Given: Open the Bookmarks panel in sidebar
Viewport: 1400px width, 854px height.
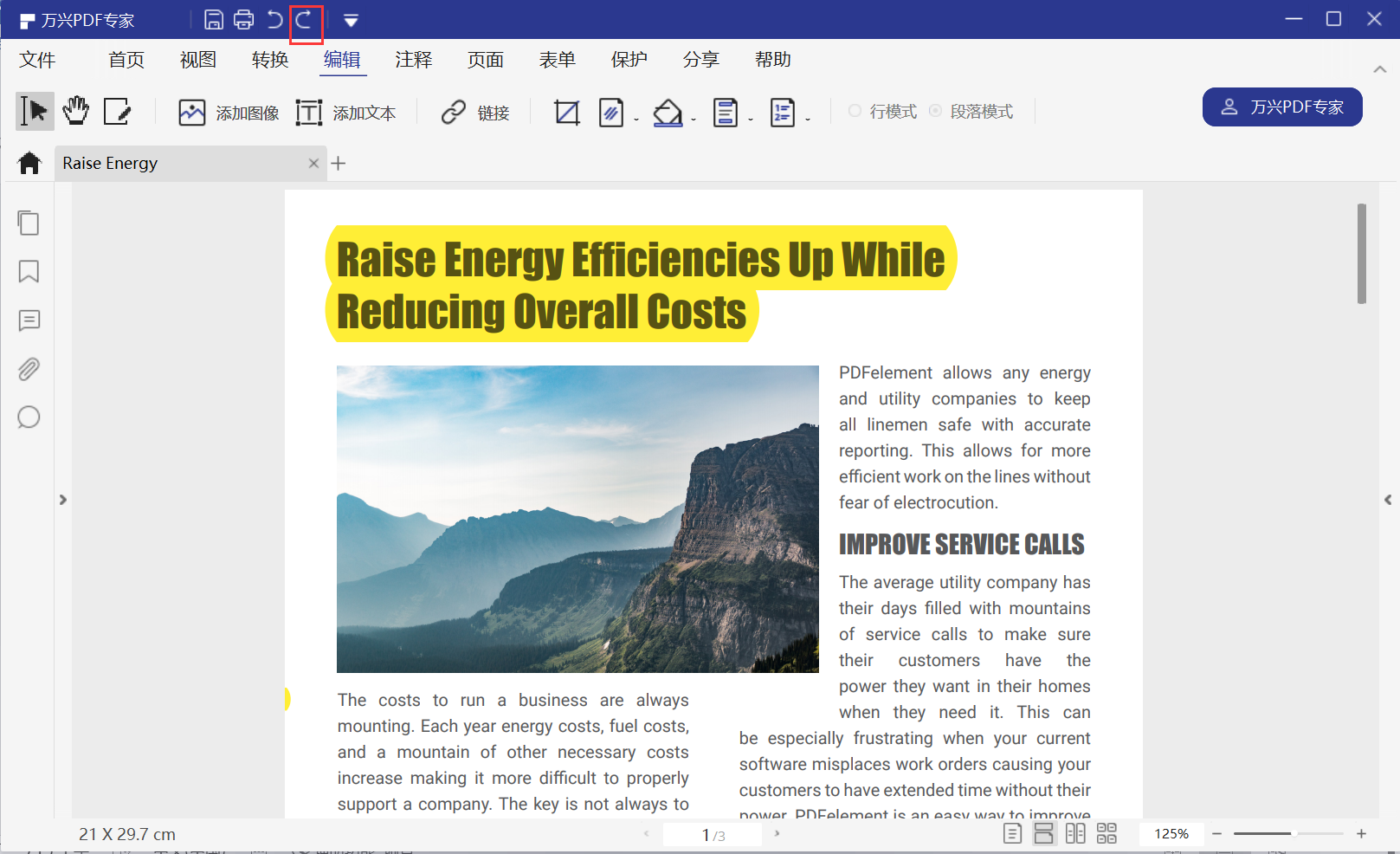Looking at the screenshot, I should click(29, 272).
